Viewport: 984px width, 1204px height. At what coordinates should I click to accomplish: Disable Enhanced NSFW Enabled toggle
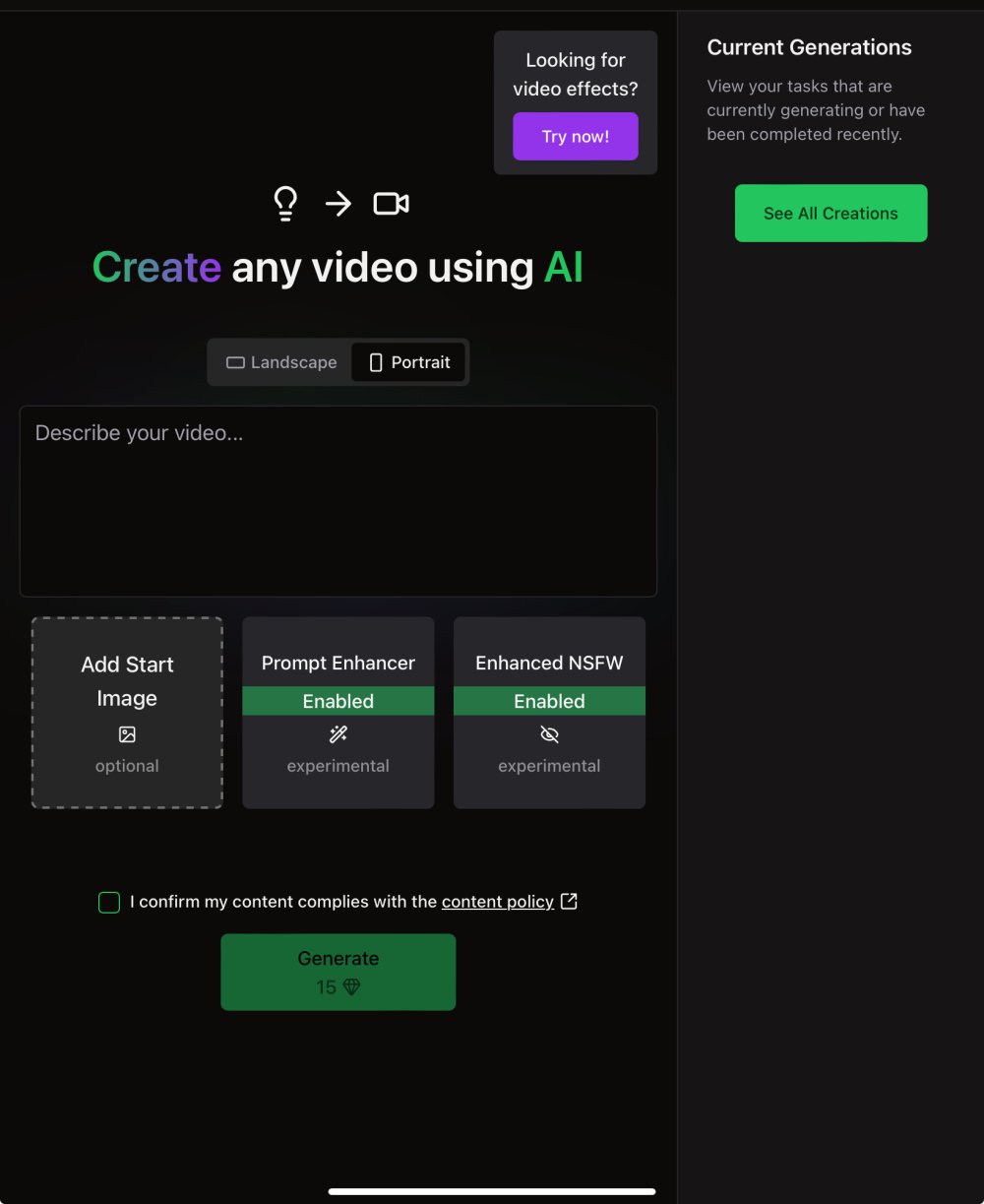[x=549, y=701]
